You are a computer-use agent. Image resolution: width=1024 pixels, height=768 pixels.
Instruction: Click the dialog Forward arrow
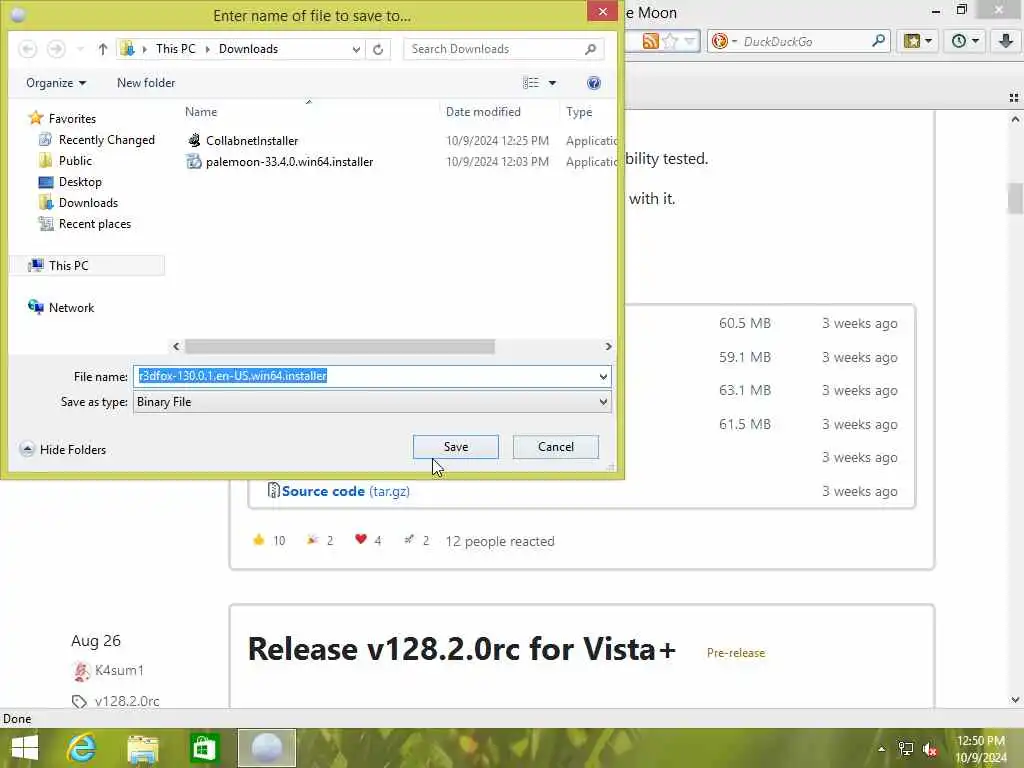coord(56,49)
